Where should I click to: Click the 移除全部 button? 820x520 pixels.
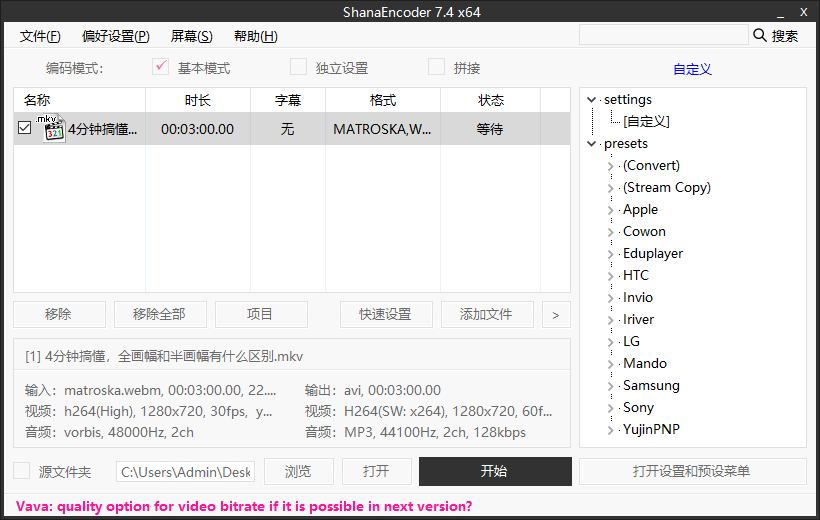(x=160, y=314)
